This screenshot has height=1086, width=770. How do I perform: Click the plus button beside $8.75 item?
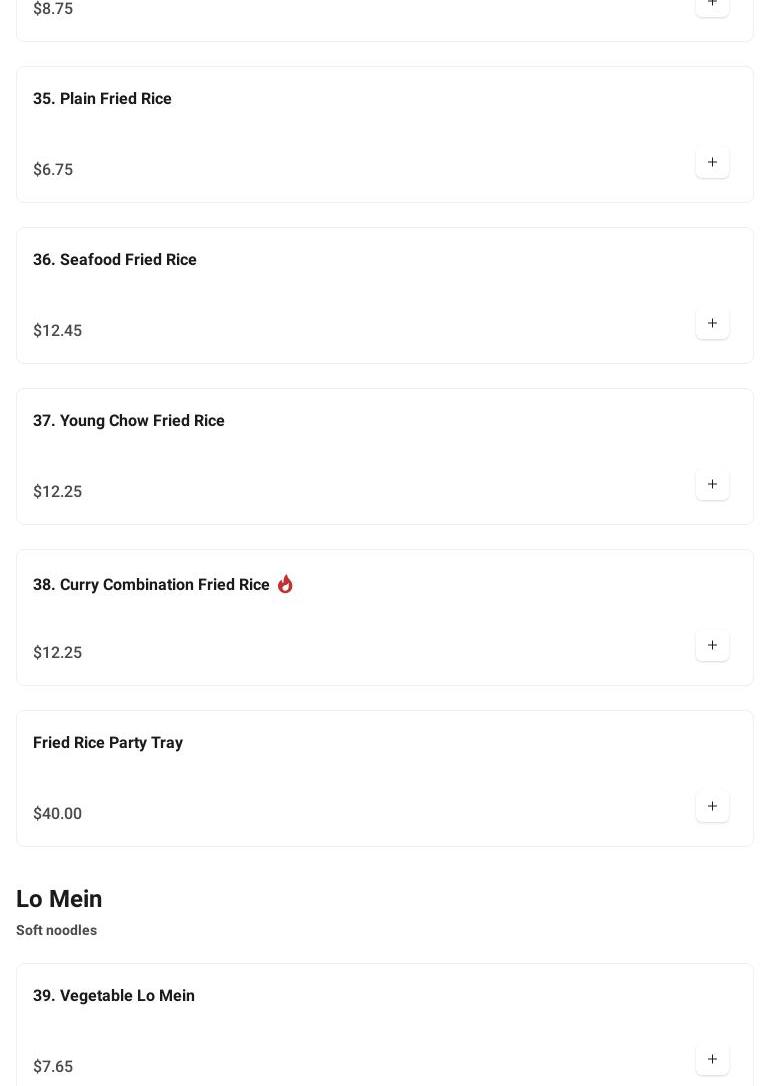click(712, 5)
